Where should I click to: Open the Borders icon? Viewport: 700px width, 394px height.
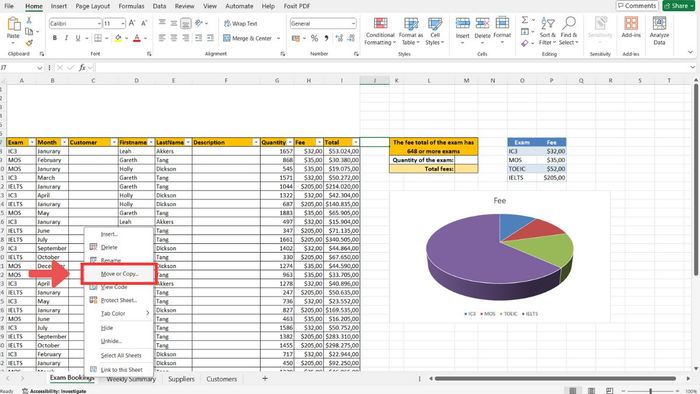pyautogui.click(x=98, y=38)
